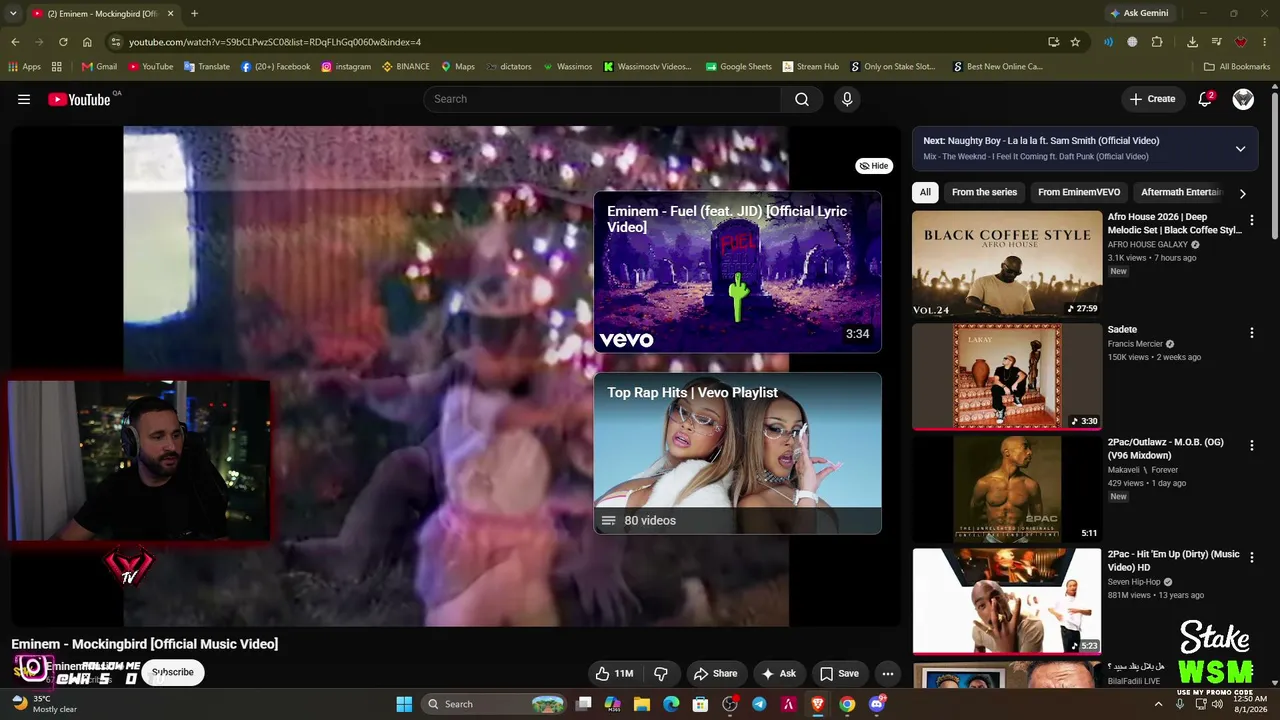Reload the current page
Image resolution: width=1280 pixels, height=720 pixels.
[63, 42]
